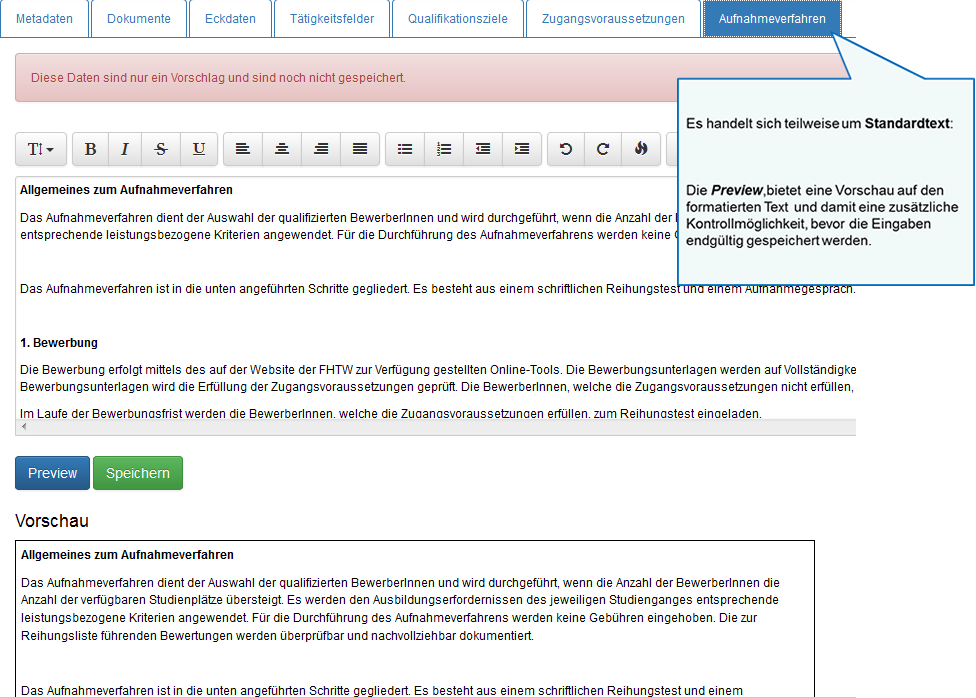Insert a numbered list
The image size is (976, 698).
click(x=444, y=149)
